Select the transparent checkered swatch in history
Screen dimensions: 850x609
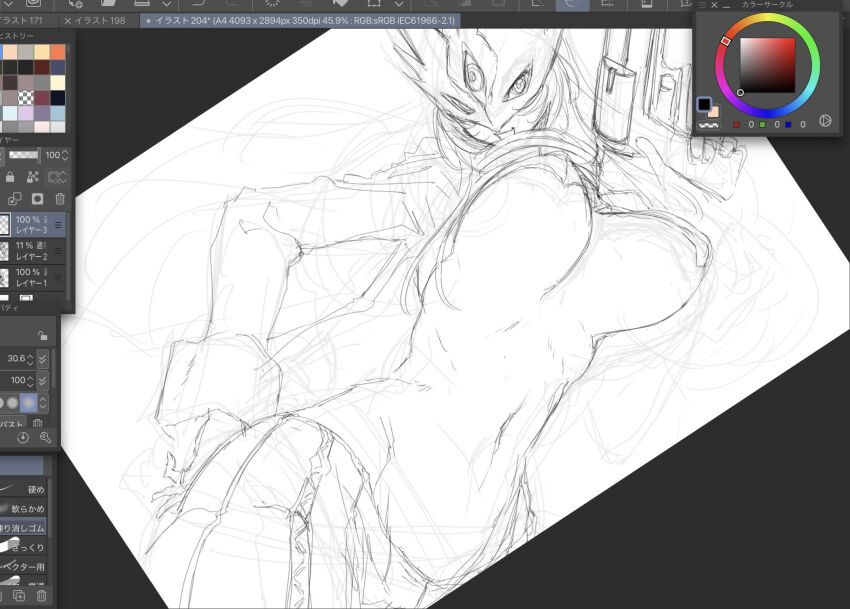(25, 98)
